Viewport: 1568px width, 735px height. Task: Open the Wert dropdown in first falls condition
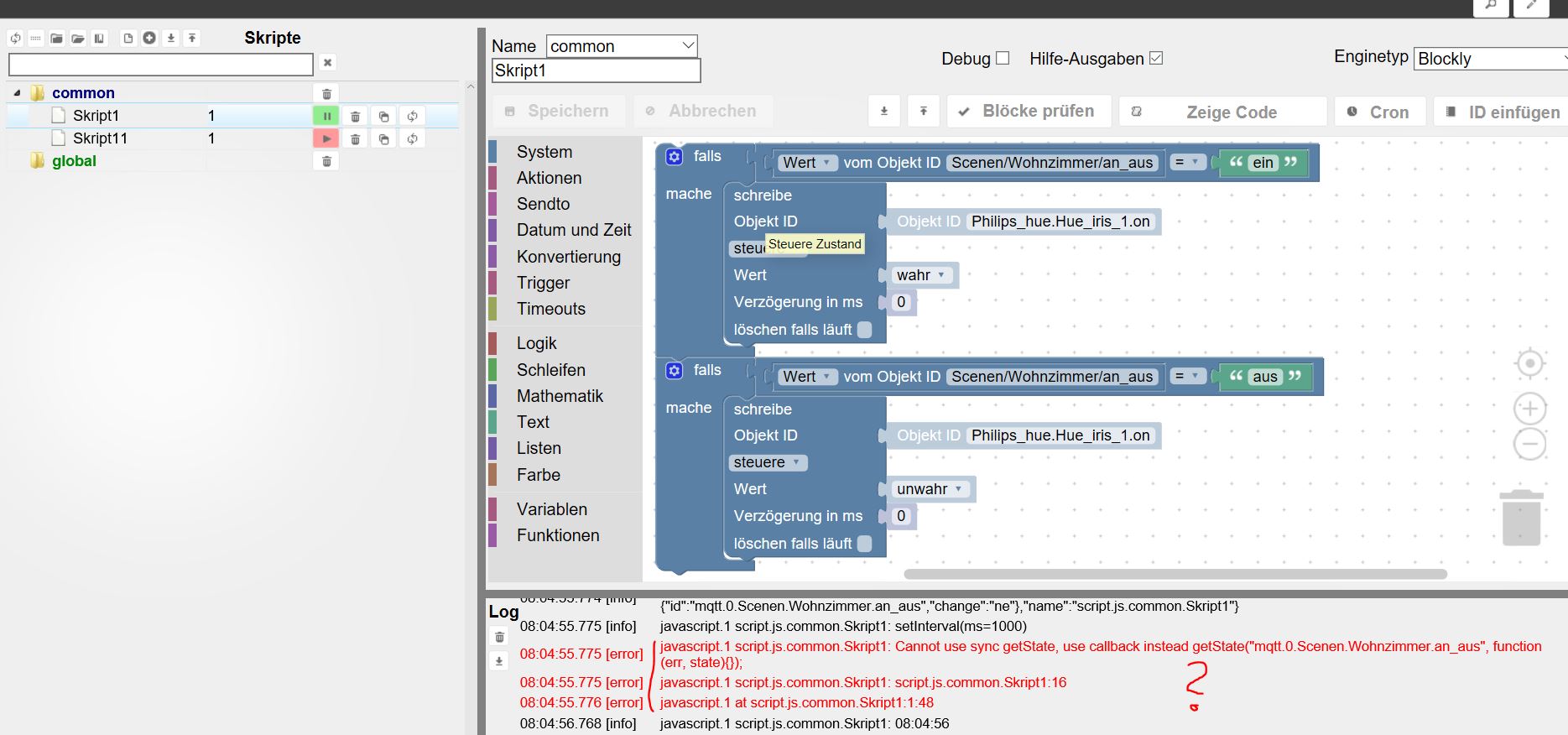click(807, 163)
